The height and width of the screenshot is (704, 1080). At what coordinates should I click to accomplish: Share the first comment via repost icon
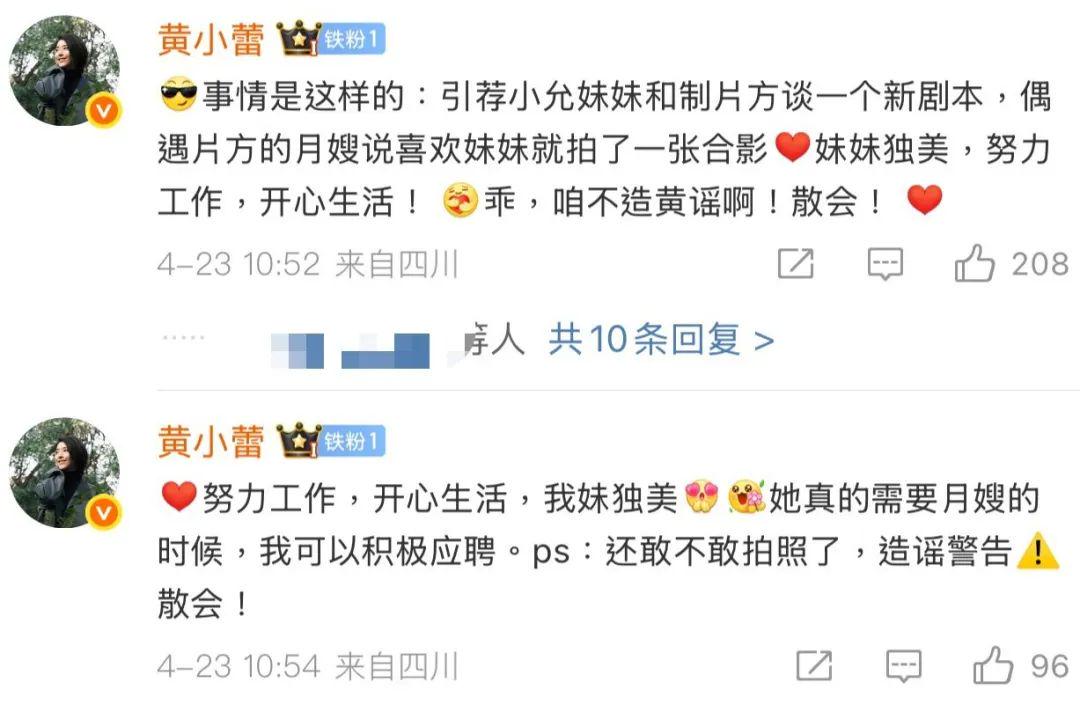click(796, 263)
